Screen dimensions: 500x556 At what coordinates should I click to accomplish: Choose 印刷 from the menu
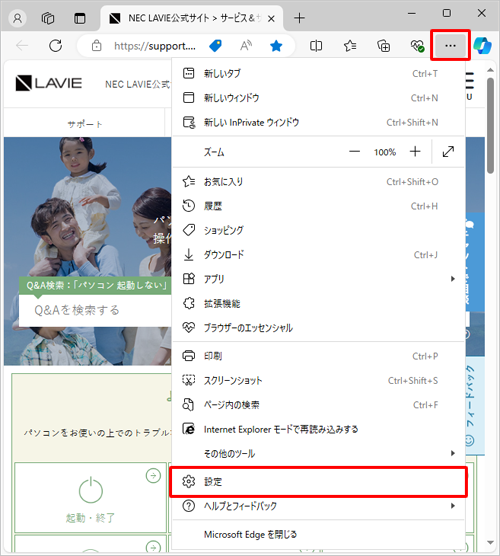318,356
